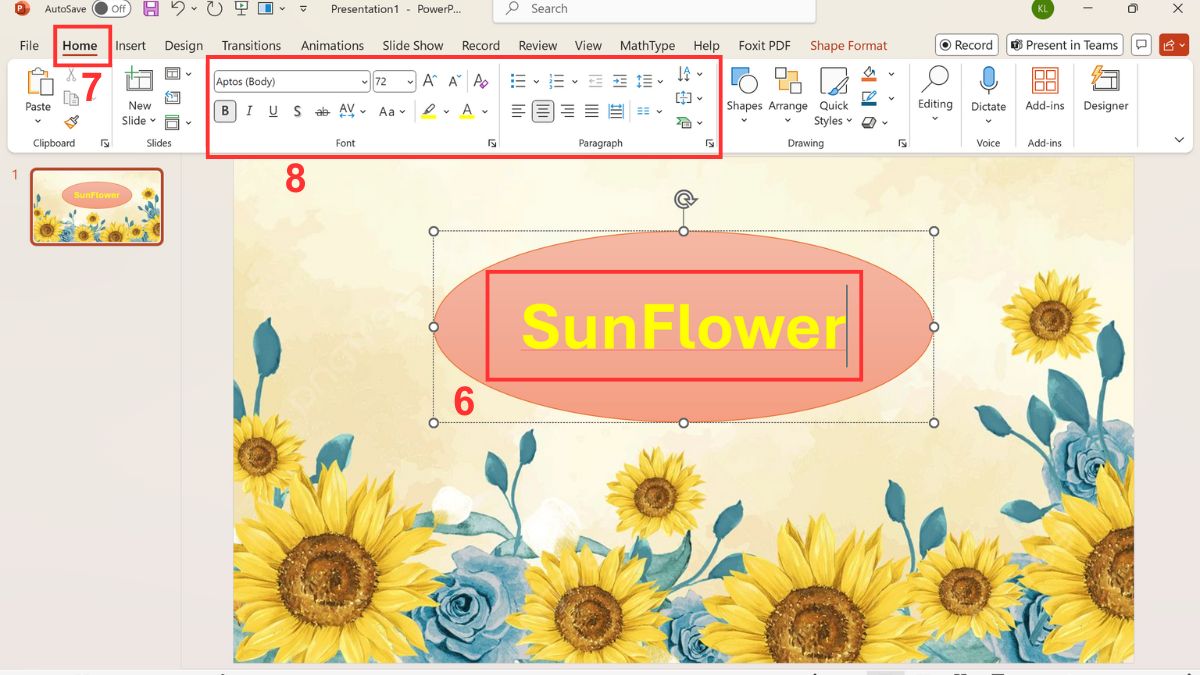Increase the font size
1200x675 pixels.
tap(430, 81)
